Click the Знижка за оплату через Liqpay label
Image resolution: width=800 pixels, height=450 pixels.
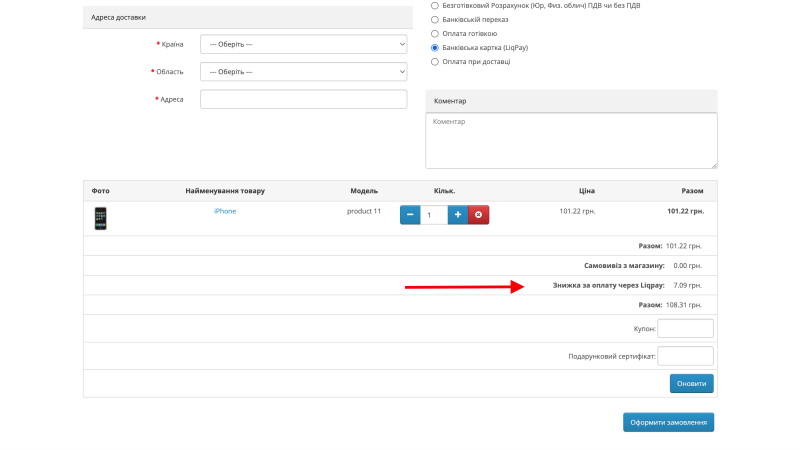point(608,286)
